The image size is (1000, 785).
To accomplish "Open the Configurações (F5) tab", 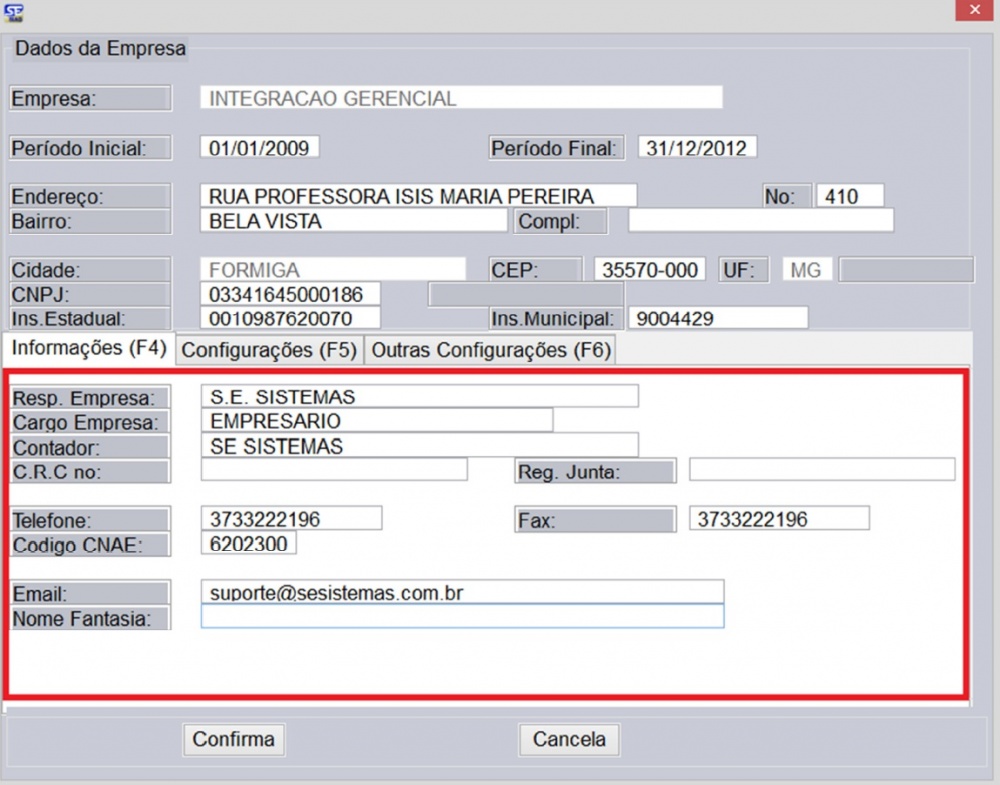I will pos(269,350).
